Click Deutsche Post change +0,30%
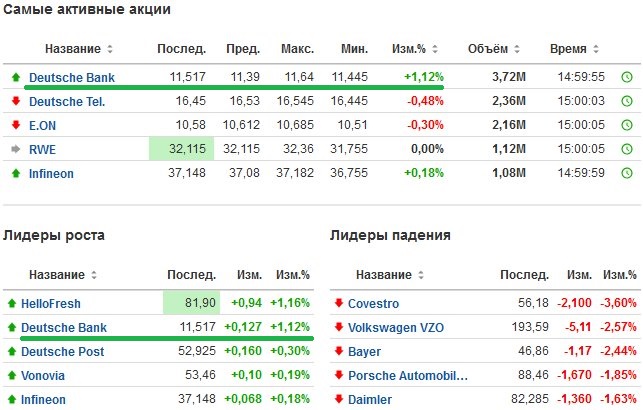This screenshot has height=410, width=643. pos(290,351)
